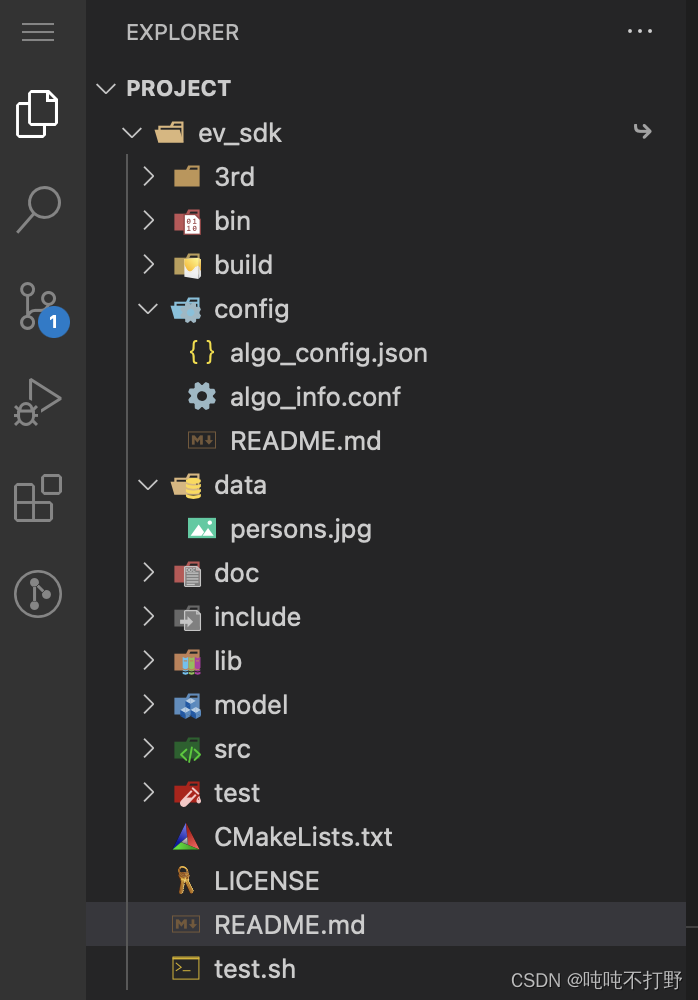Open the Explorer files icon in activity bar
The width and height of the screenshot is (698, 1000).
coord(37,114)
